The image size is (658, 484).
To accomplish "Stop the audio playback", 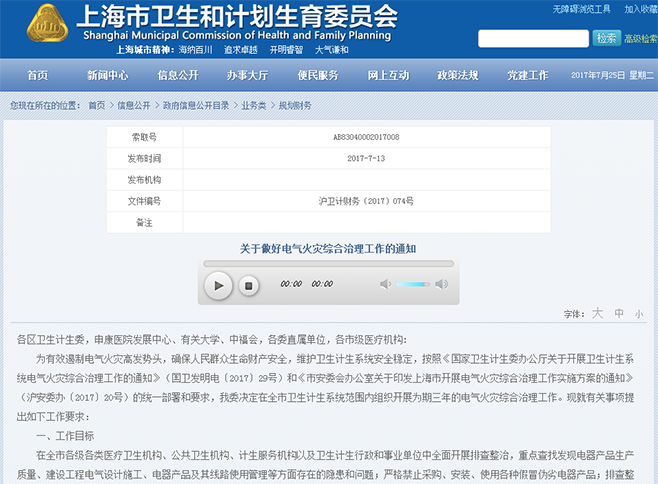I will (x=249, y=285).
